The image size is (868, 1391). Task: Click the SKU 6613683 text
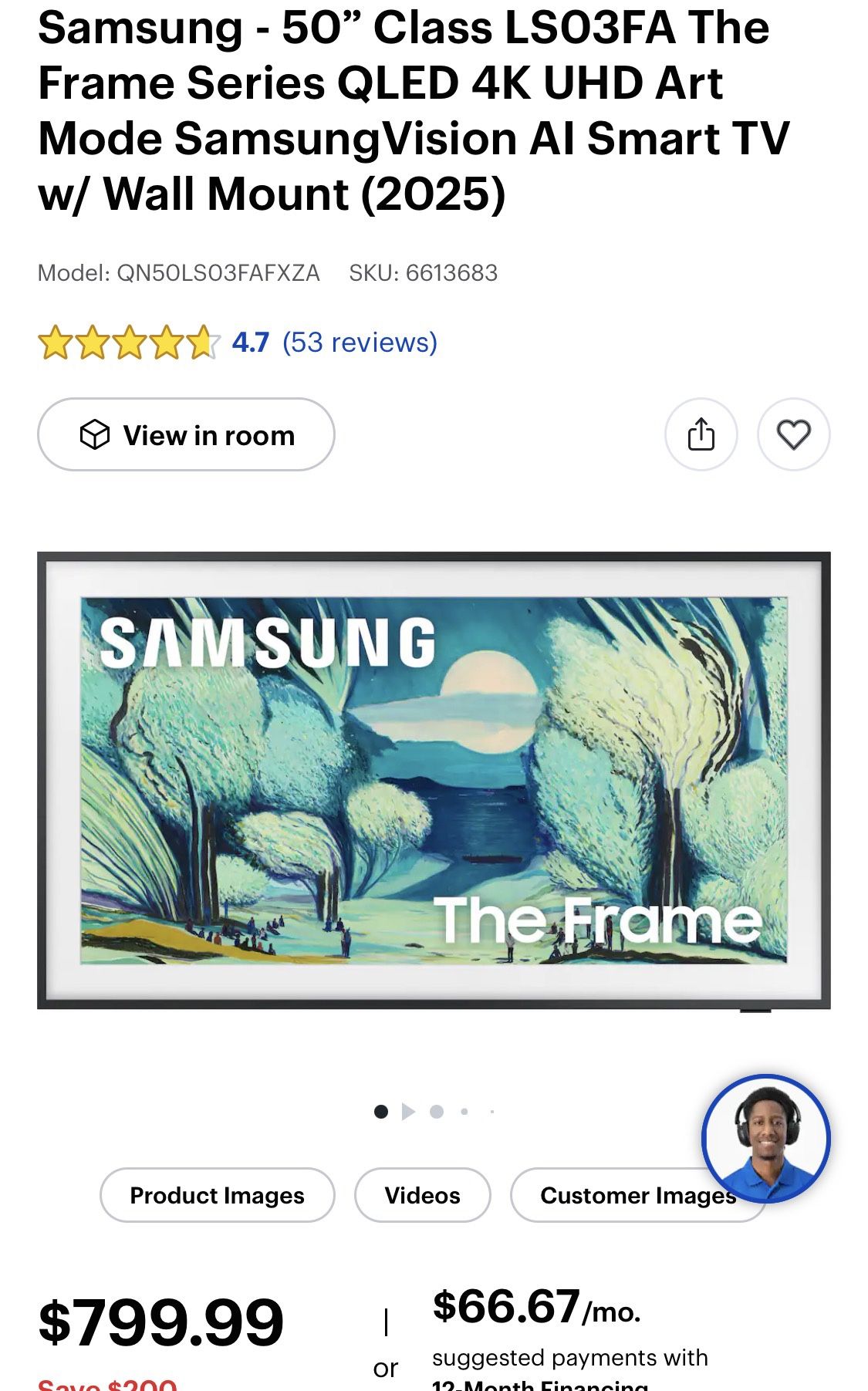tap(423, 272)
